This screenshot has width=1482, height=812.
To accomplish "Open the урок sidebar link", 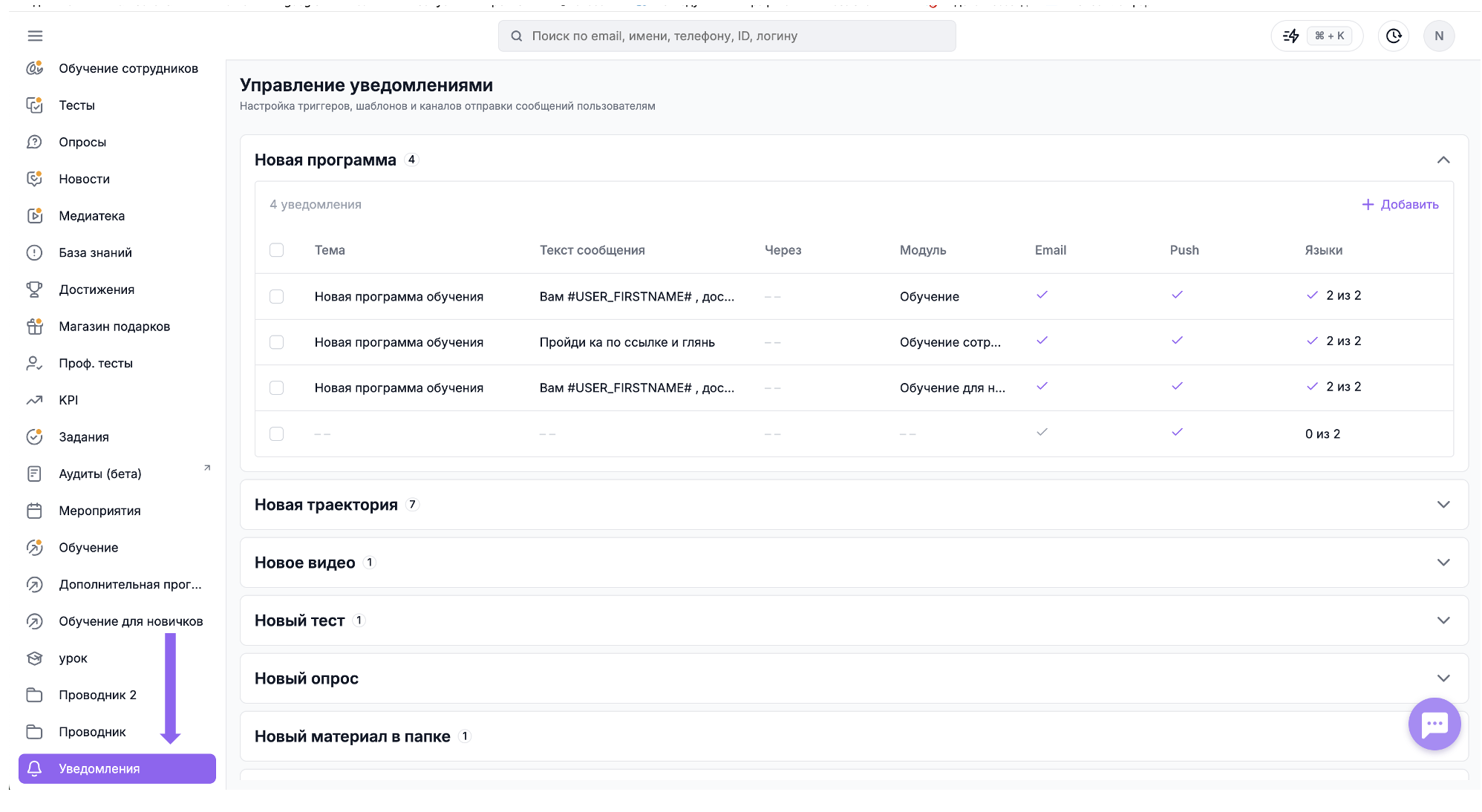I will tap(73, 658).
